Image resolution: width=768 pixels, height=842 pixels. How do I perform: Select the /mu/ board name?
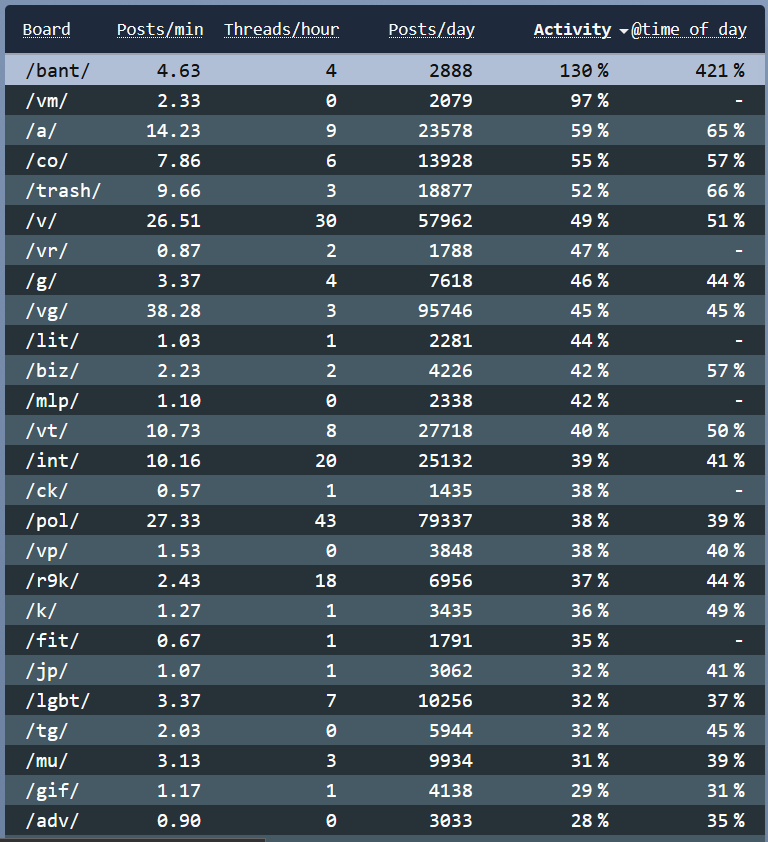(x=47, y=761)
